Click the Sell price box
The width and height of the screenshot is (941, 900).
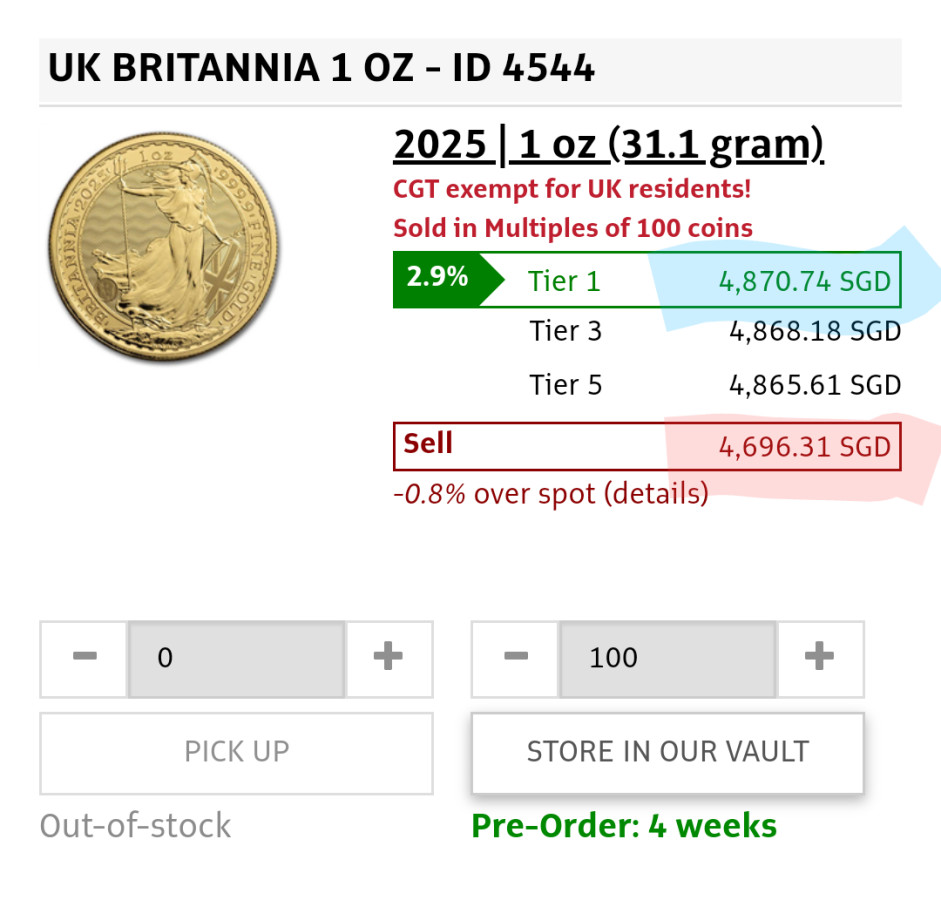(x=647, y=446)
